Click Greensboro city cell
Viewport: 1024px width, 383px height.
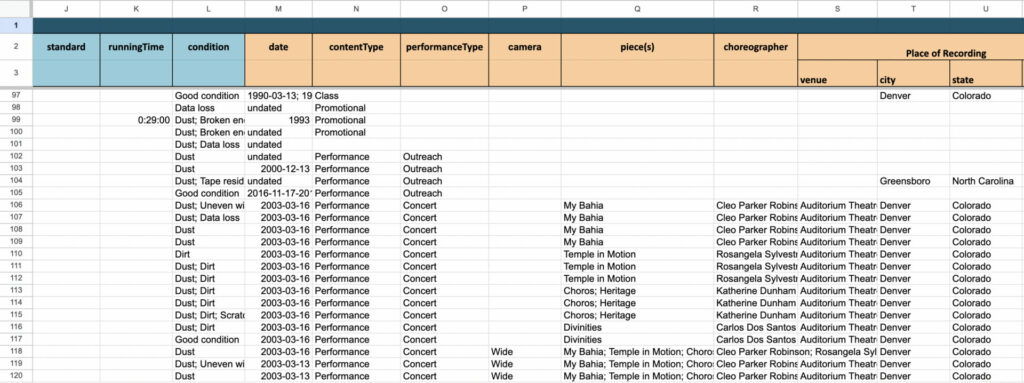point(913,181)
